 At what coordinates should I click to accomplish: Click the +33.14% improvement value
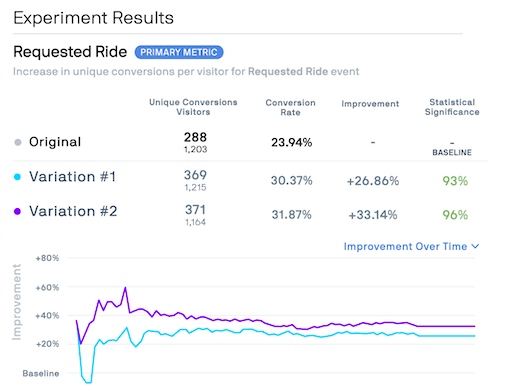tap(373, 215)
